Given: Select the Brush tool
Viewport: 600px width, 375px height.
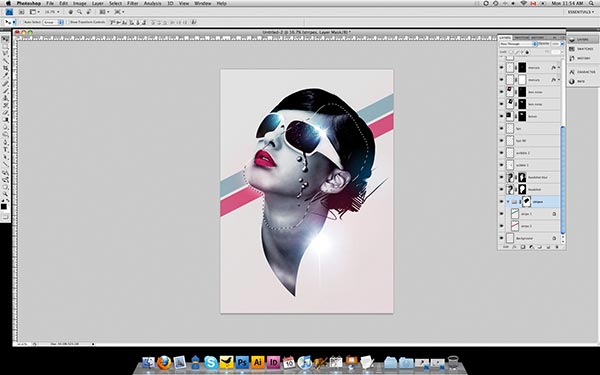Looking at the screenshot, I should point(5,90).
